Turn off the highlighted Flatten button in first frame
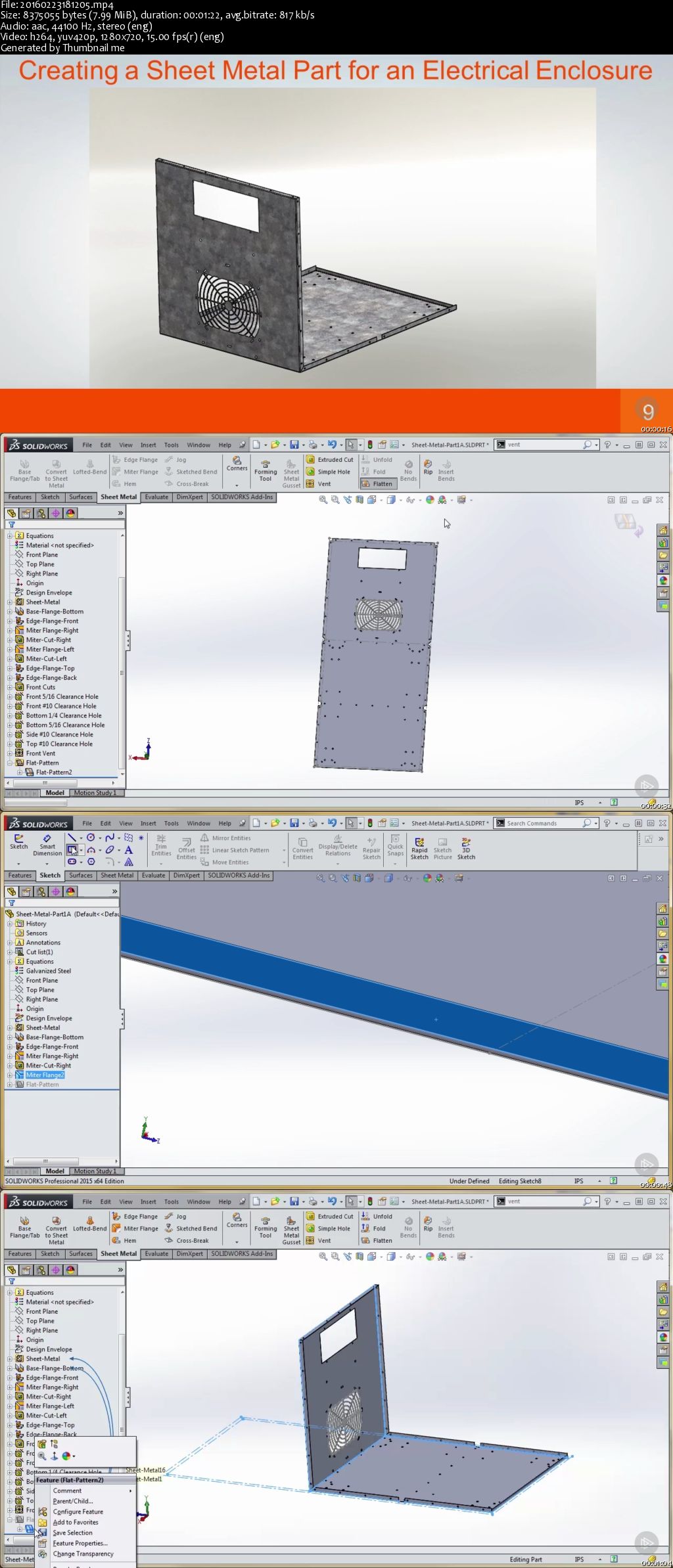Image resolution: width=673 pixels, height=1568 pixels. tap(378, 484)
